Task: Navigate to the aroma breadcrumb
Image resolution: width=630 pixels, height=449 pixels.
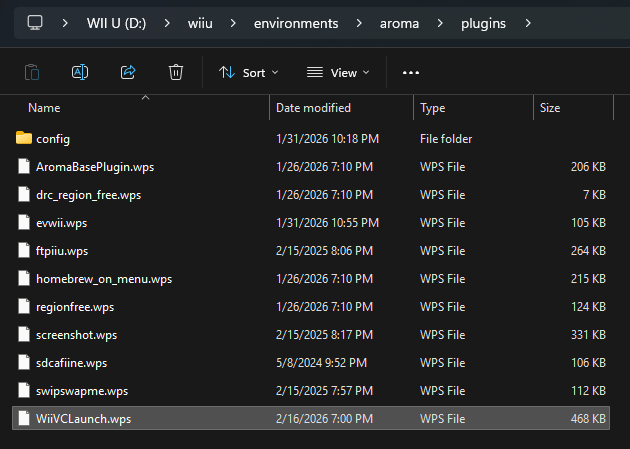Action: (400, 22)
